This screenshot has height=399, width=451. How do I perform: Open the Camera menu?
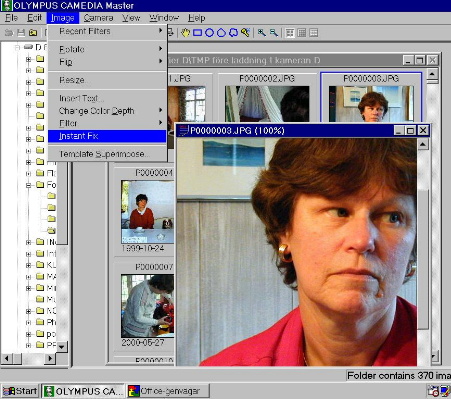[98, 18]
